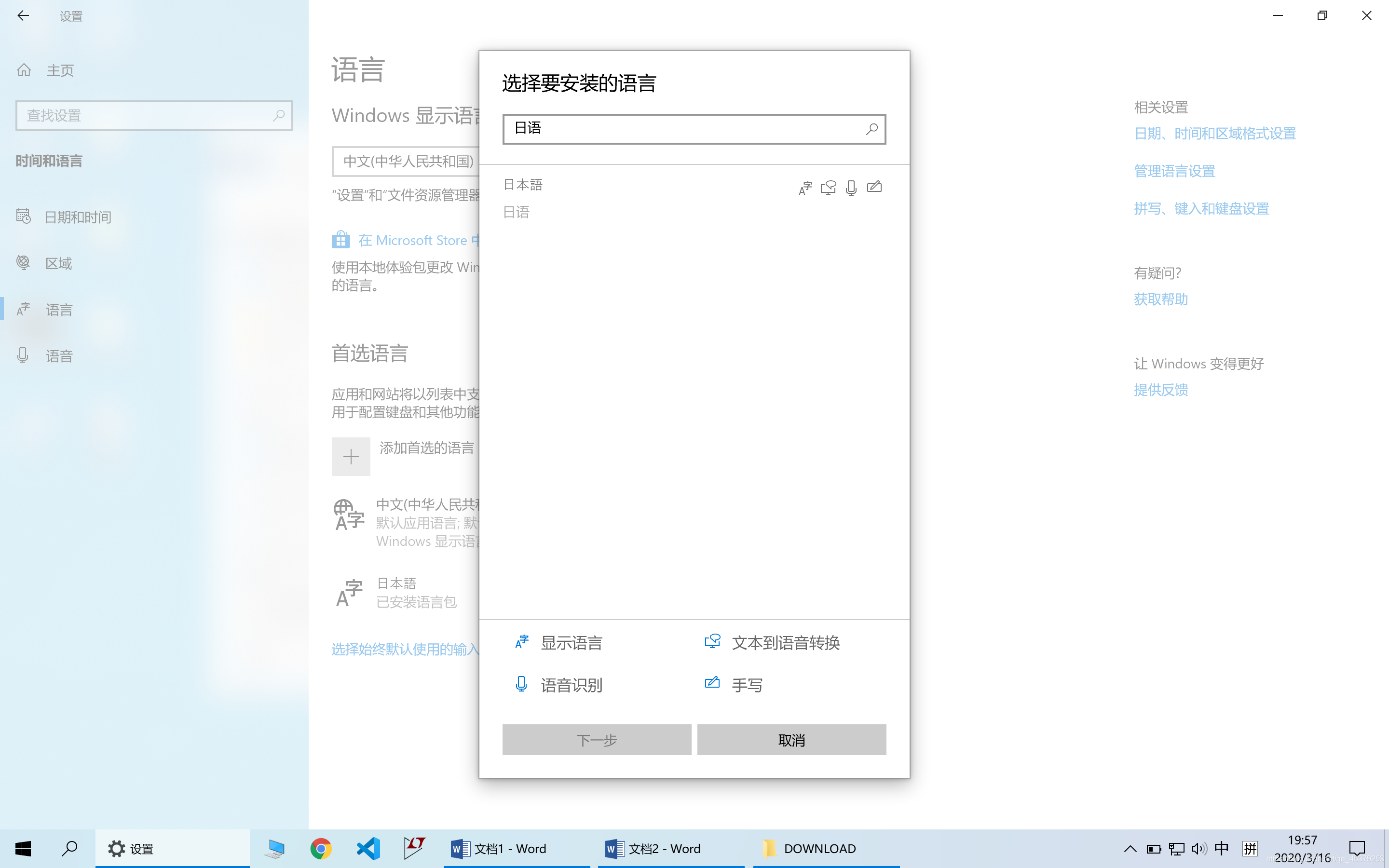Click handwriting pen icon on 日本語 row
Screen dimensions: 1389x868
click(874, 187)
